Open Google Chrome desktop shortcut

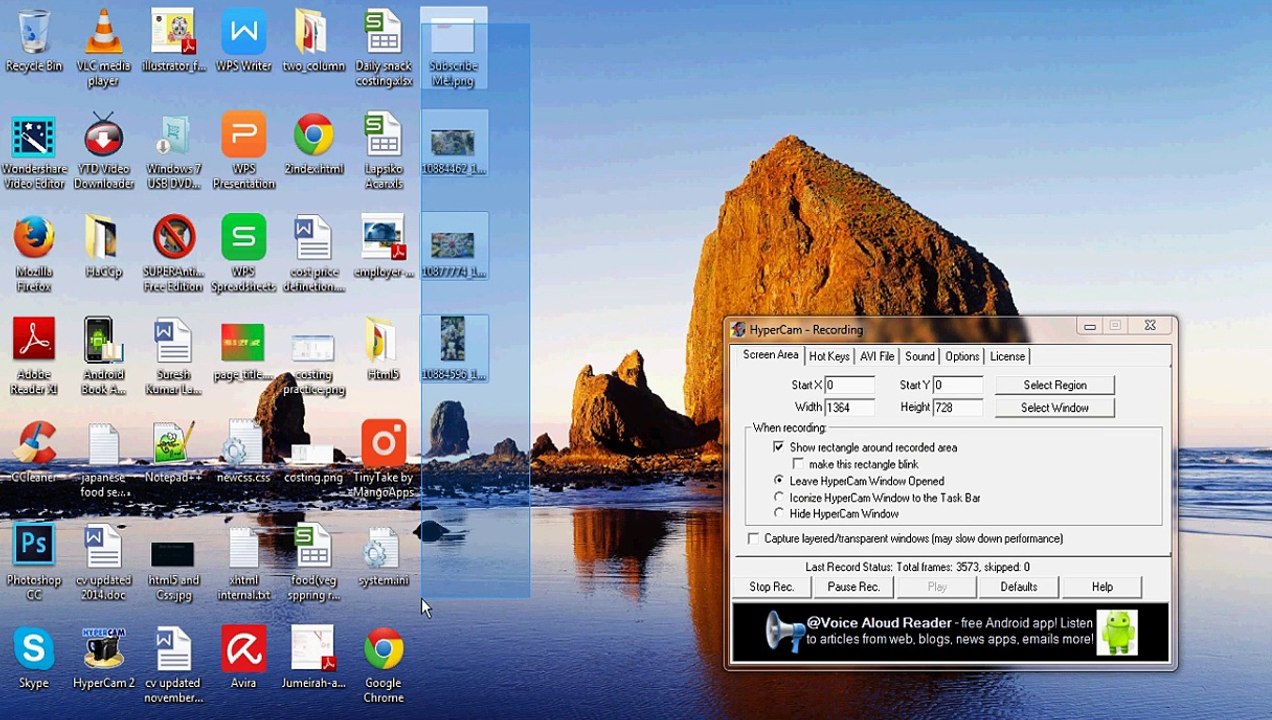click(x=383, y=664)
